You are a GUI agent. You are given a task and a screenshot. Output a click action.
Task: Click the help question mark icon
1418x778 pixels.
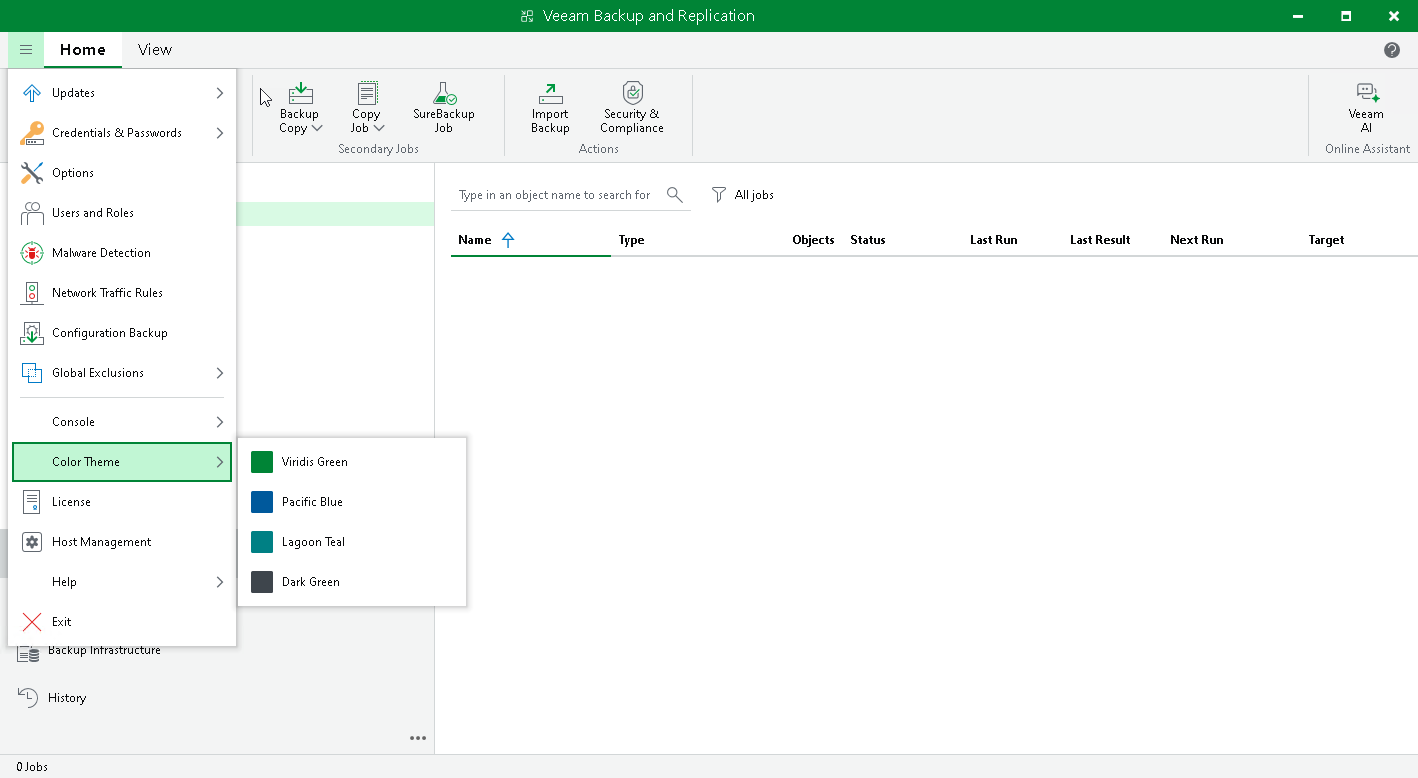pyautogui.click(x=1392, y=50)
